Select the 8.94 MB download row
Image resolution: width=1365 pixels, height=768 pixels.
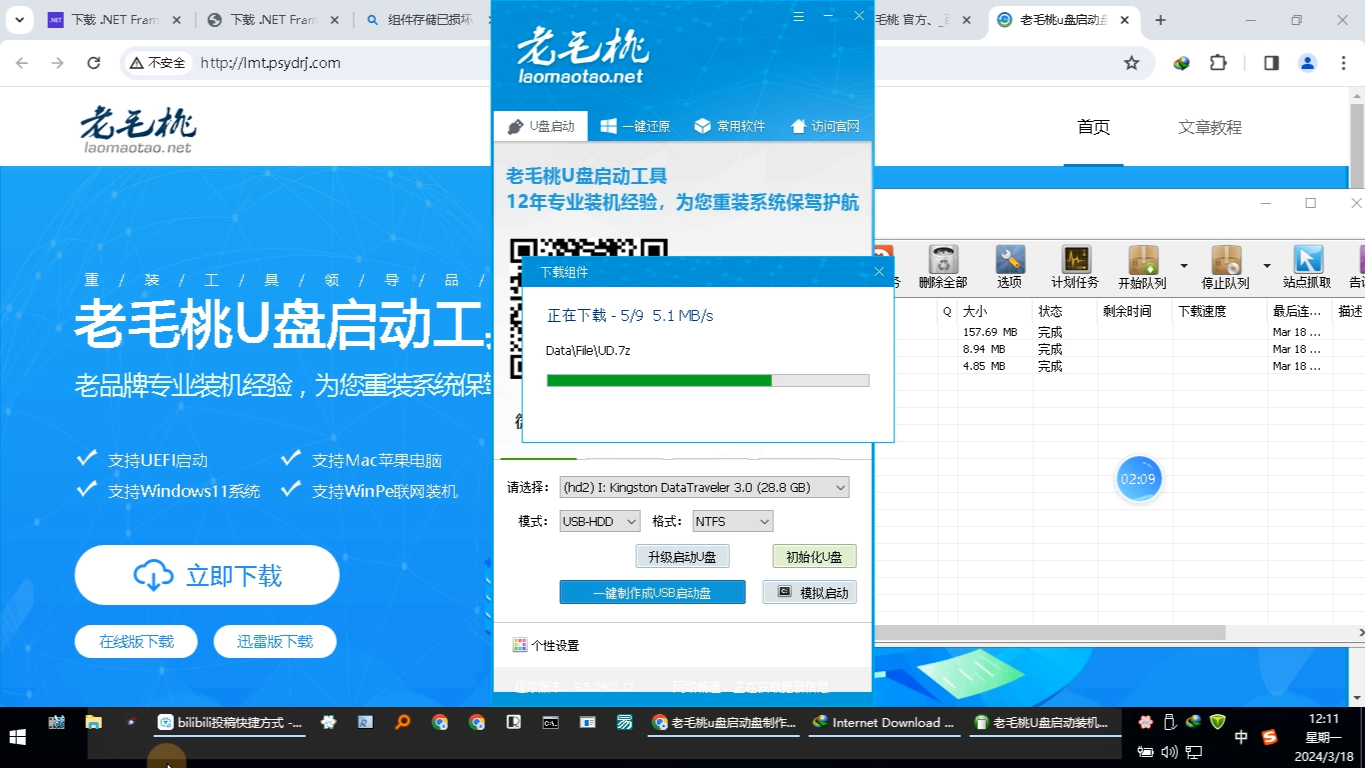pos(1120,349)
